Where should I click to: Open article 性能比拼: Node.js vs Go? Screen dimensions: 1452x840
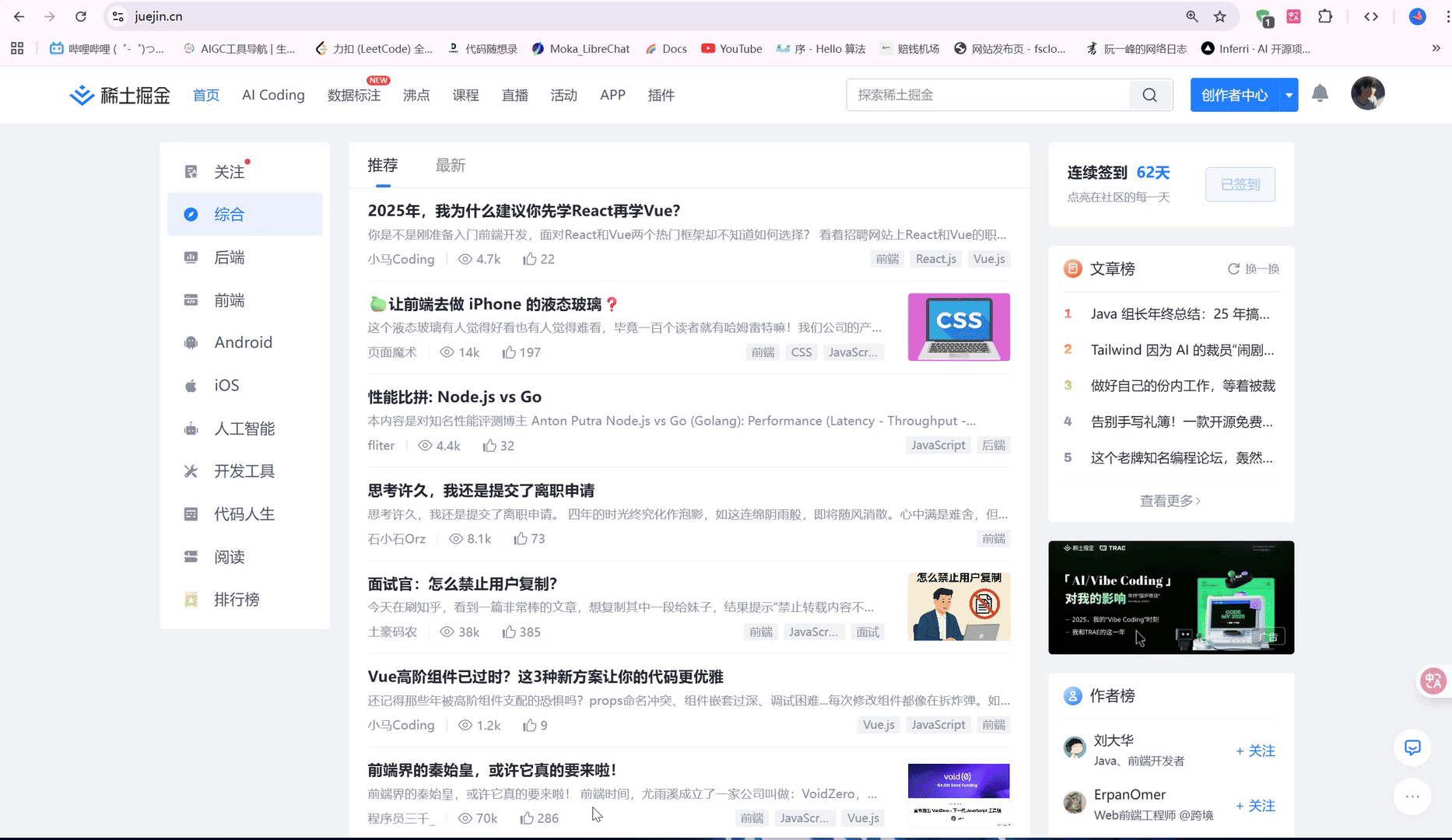454,397
